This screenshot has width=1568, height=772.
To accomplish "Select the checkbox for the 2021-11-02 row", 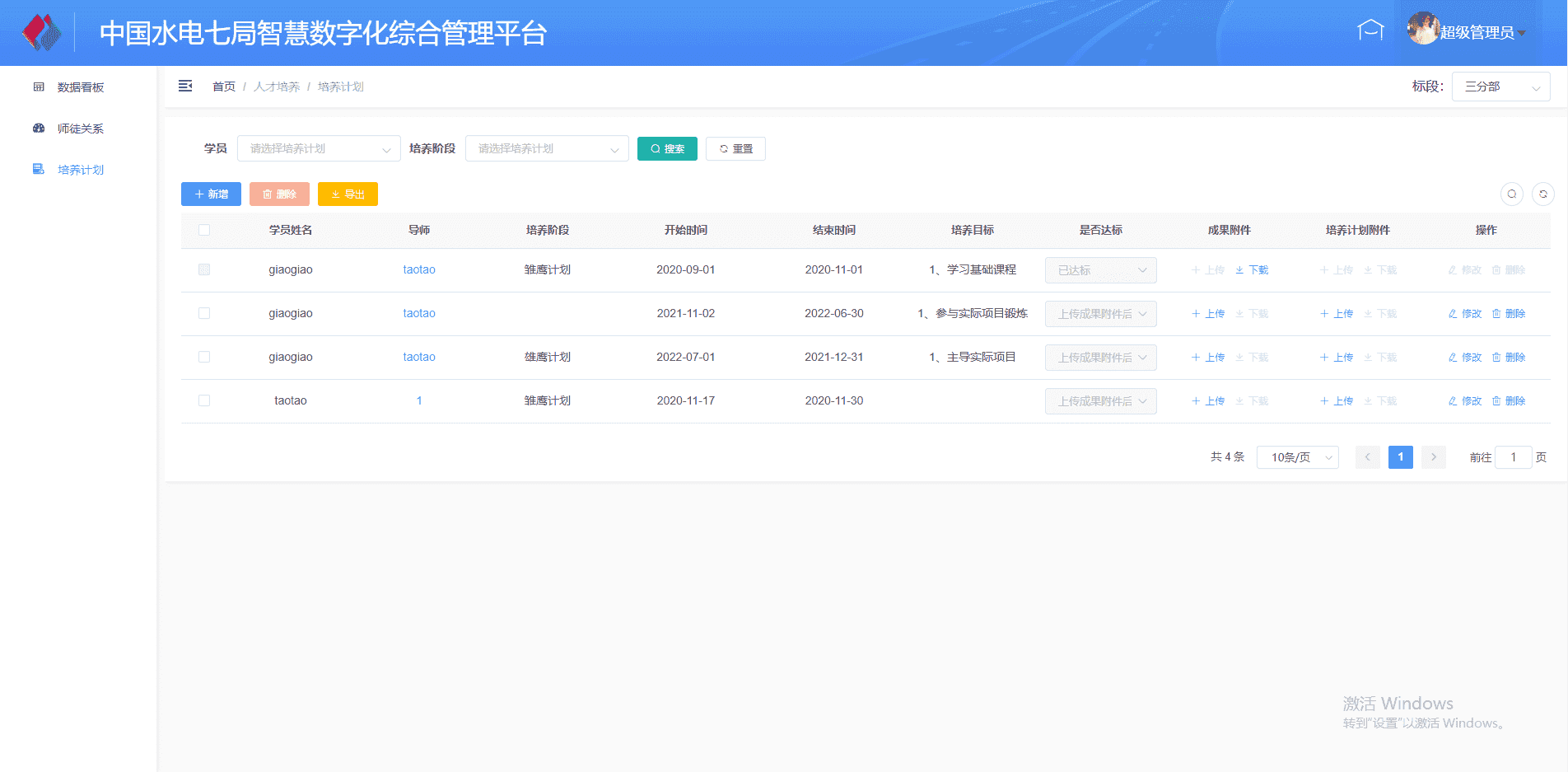I will coord(204,313).
